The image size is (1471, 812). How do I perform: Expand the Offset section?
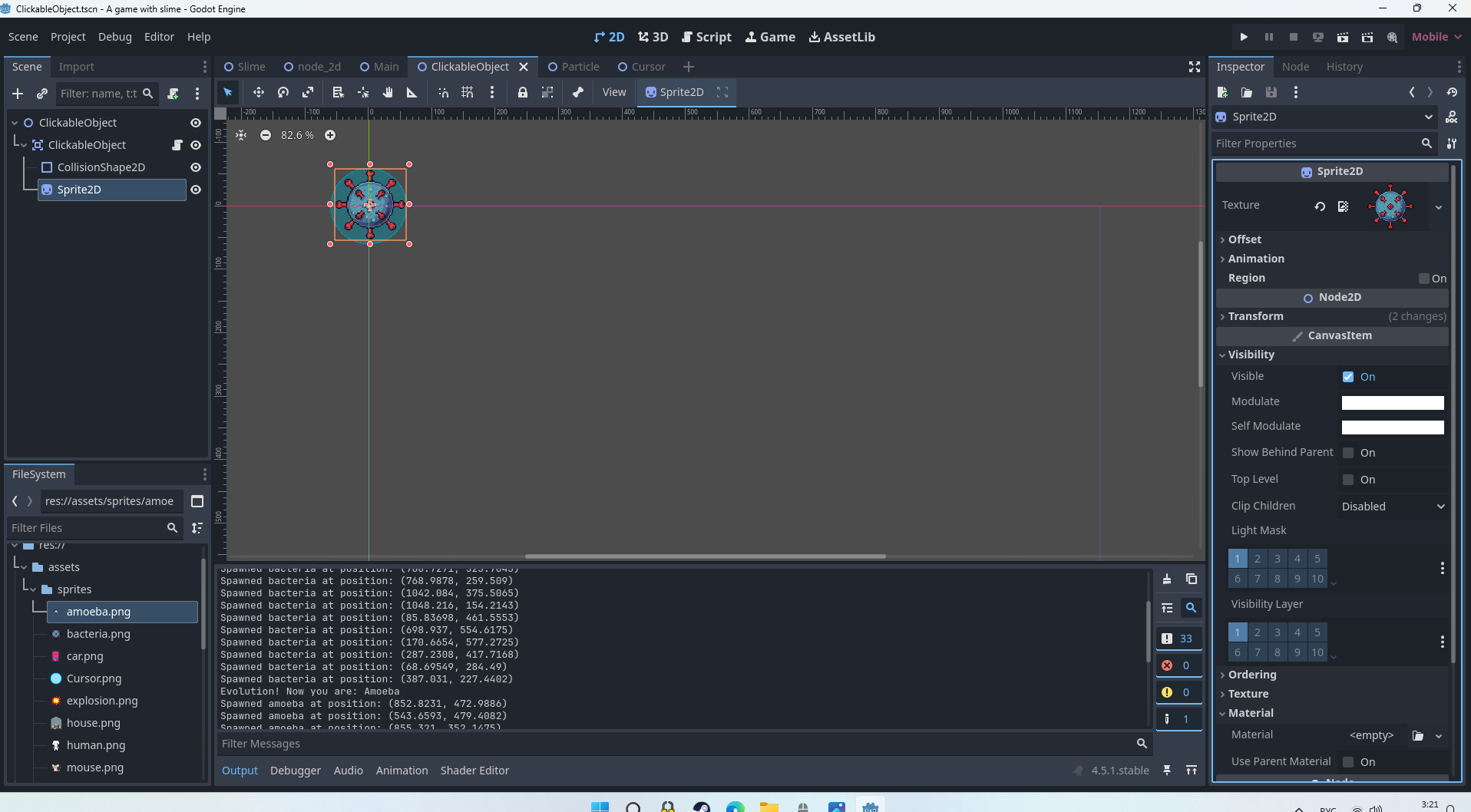coord(1244,239)
